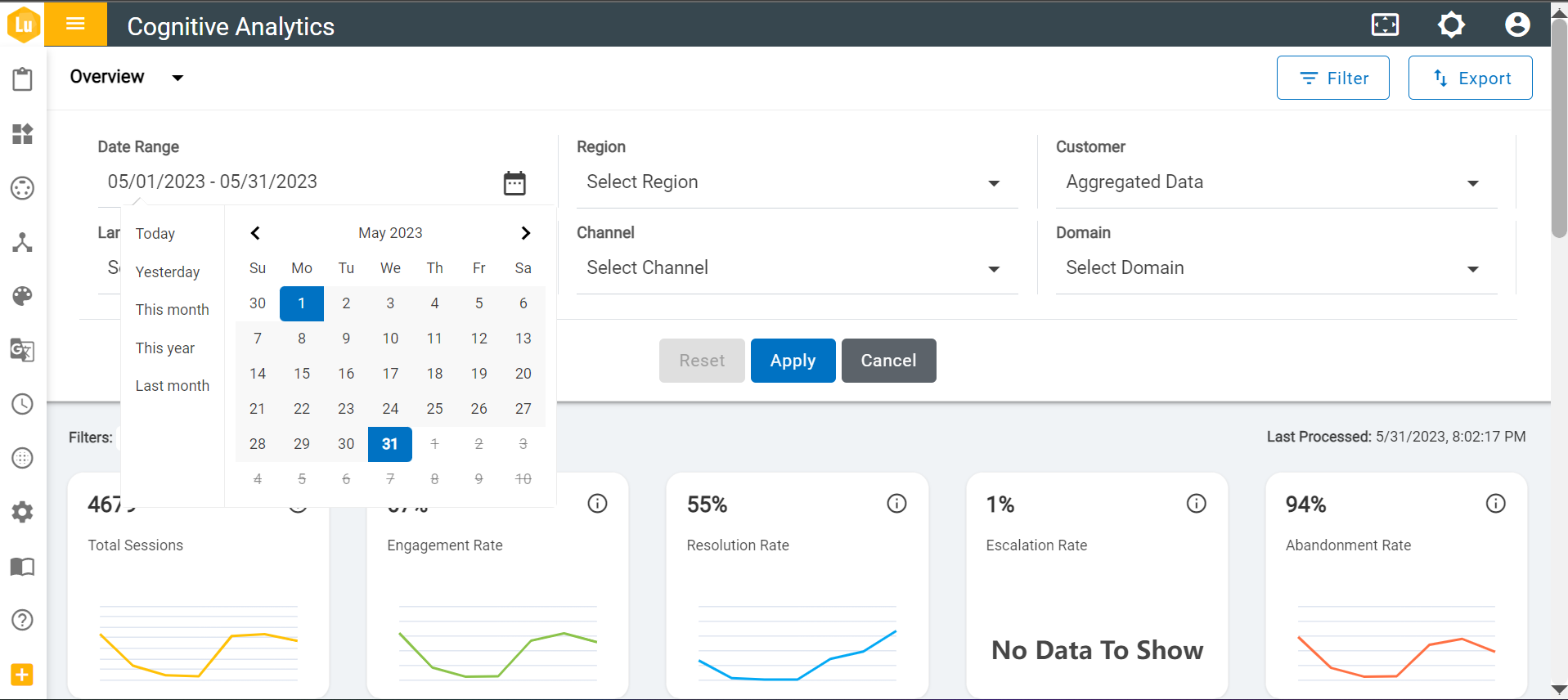
Task: Open the translate icon in sidebar
Action: tap(22, 350)
